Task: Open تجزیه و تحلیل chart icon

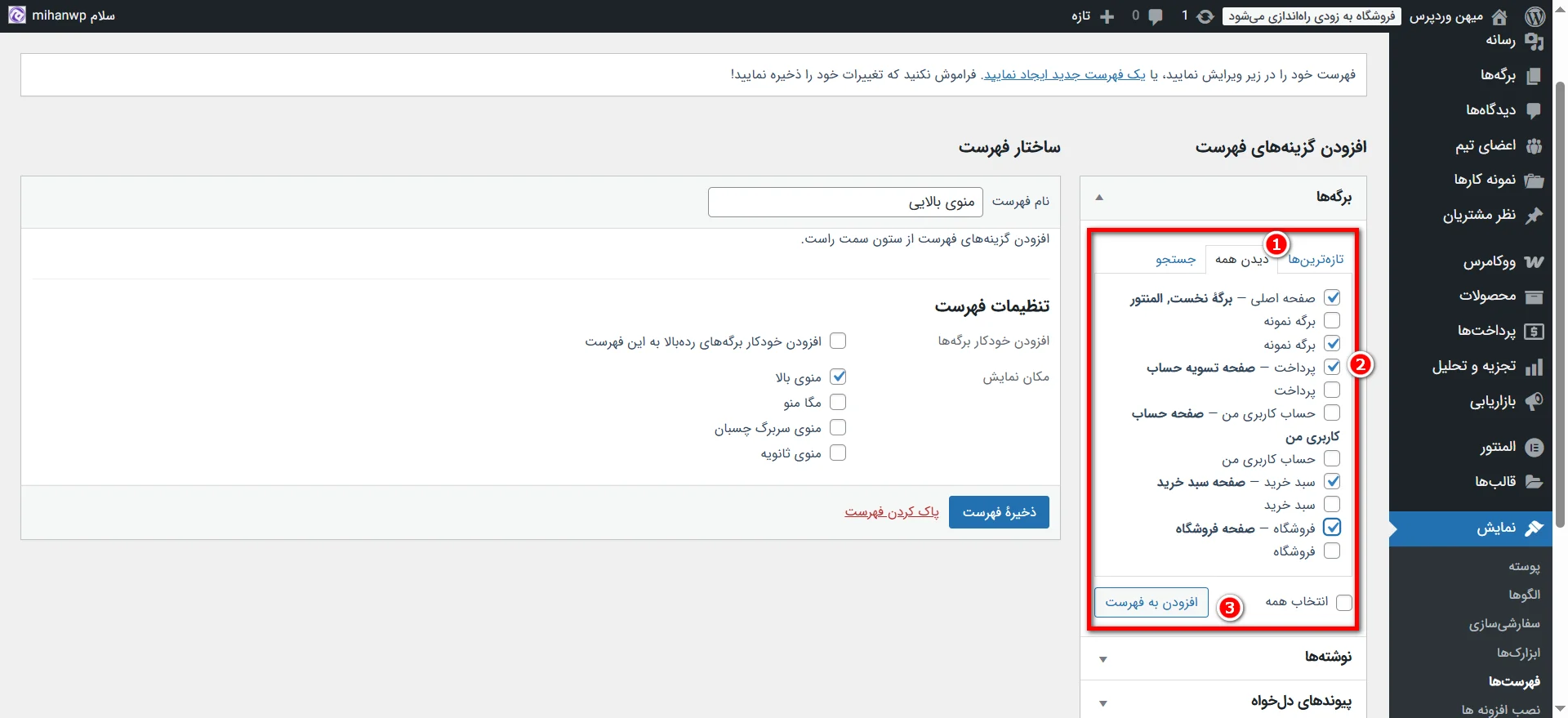Action: pyautogui.click(x=1535, y=367)
